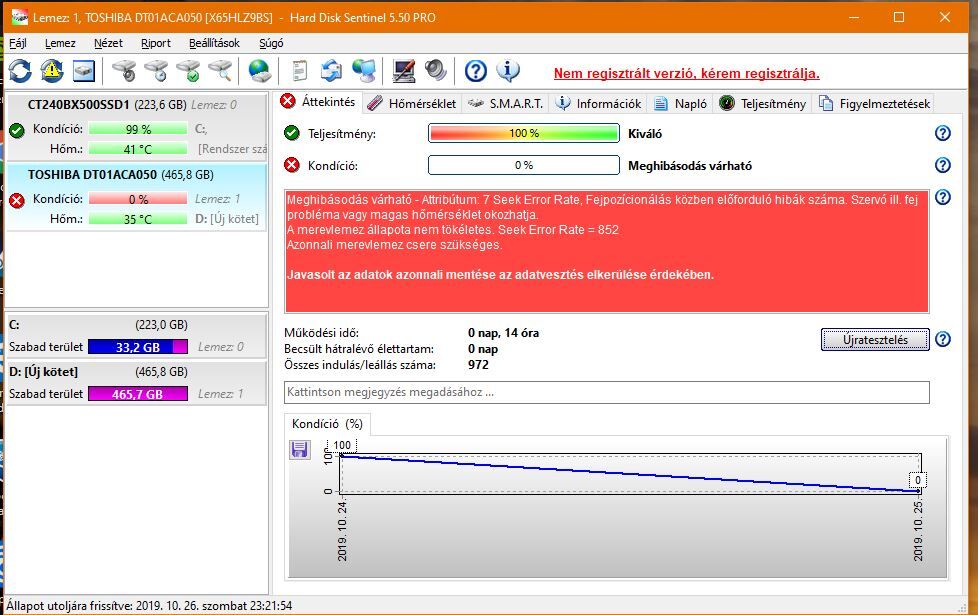
Task: Switch to the Figyelmeztetések tab
Action: coord(874,104)
